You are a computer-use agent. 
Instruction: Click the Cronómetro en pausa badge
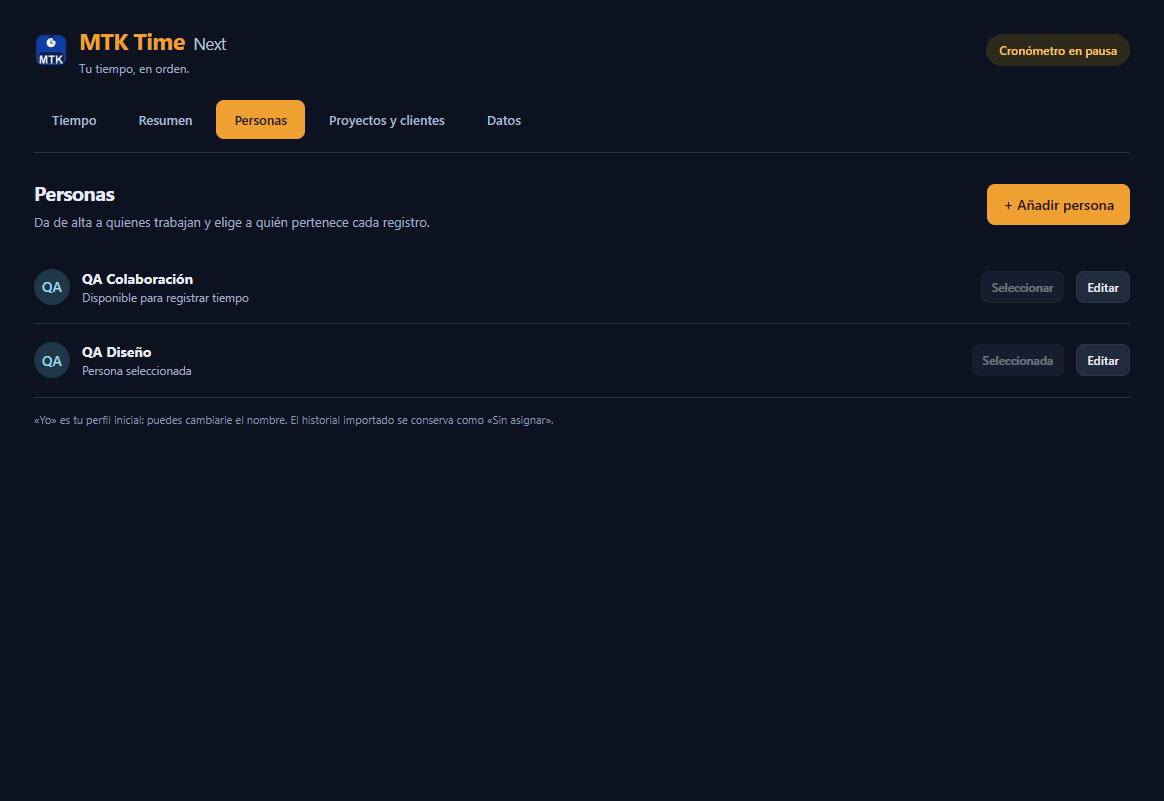pyautogui.click(x=1058, y=50)
